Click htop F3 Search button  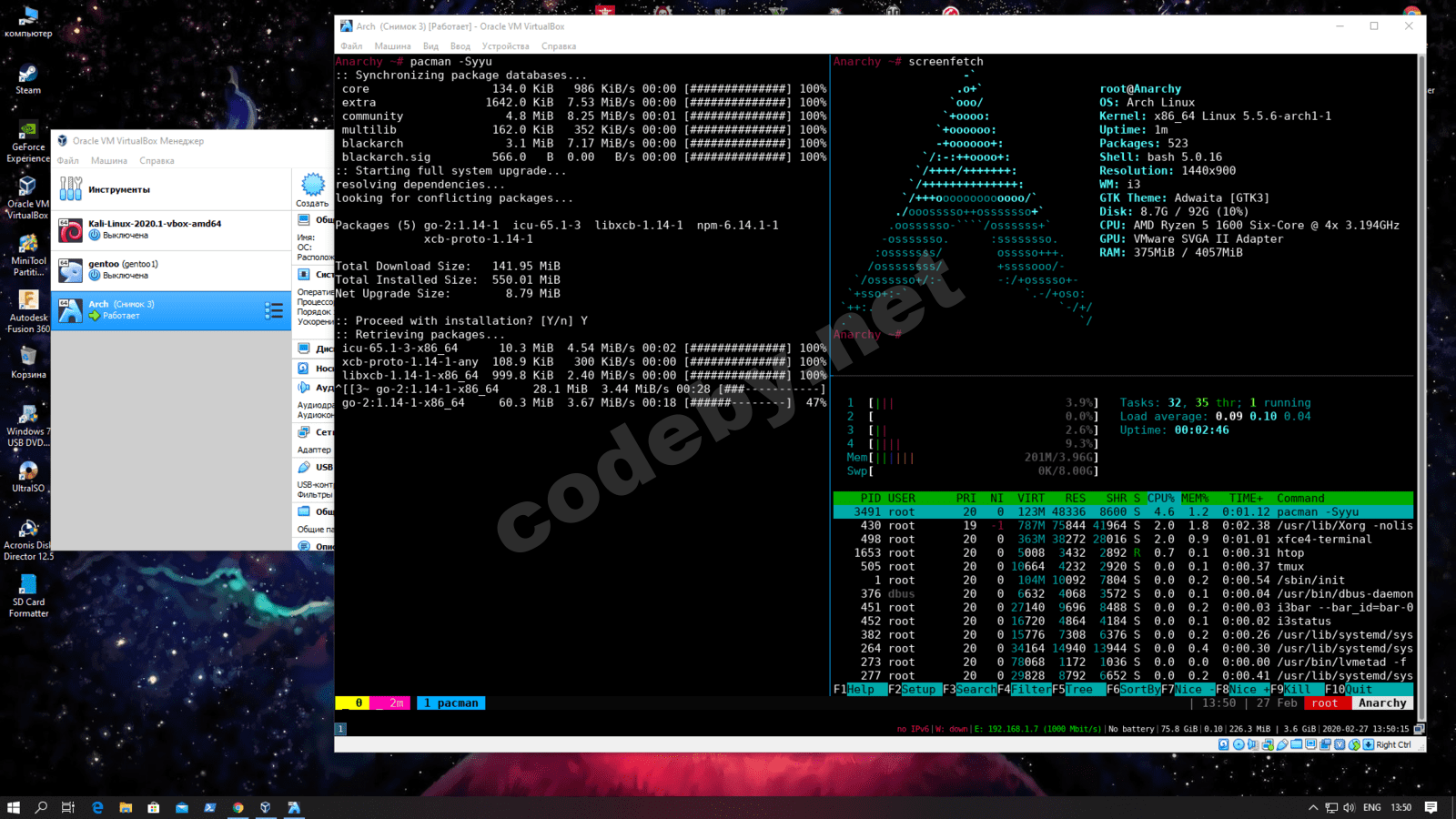tap(969, 690)
